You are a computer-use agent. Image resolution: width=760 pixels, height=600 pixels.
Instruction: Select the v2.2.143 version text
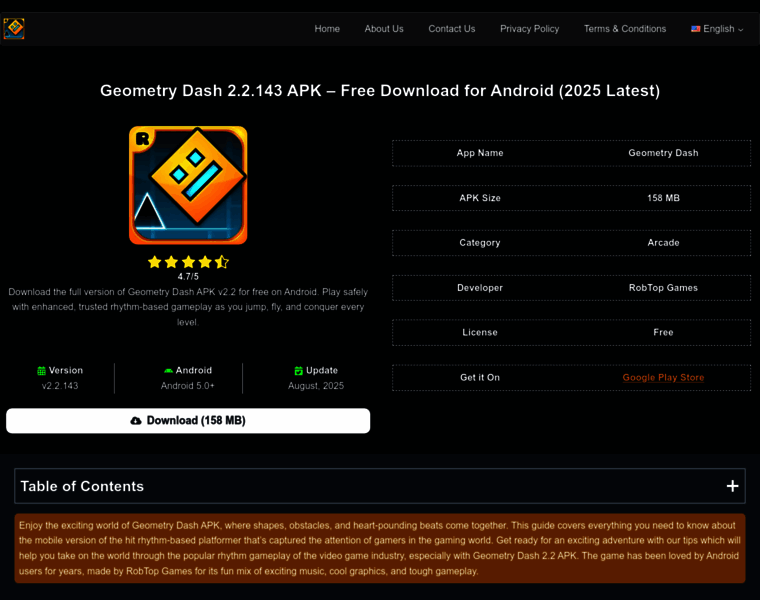point(60,386)
